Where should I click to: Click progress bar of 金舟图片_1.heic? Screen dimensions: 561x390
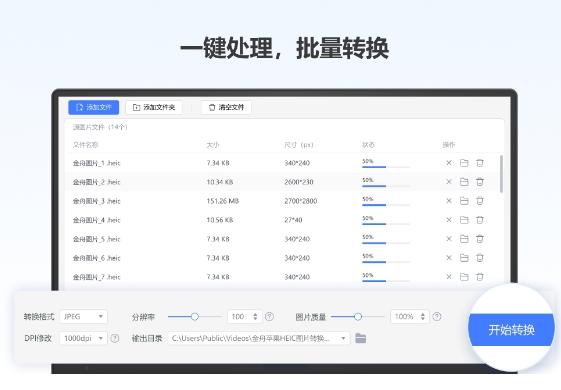pos(386,167)
